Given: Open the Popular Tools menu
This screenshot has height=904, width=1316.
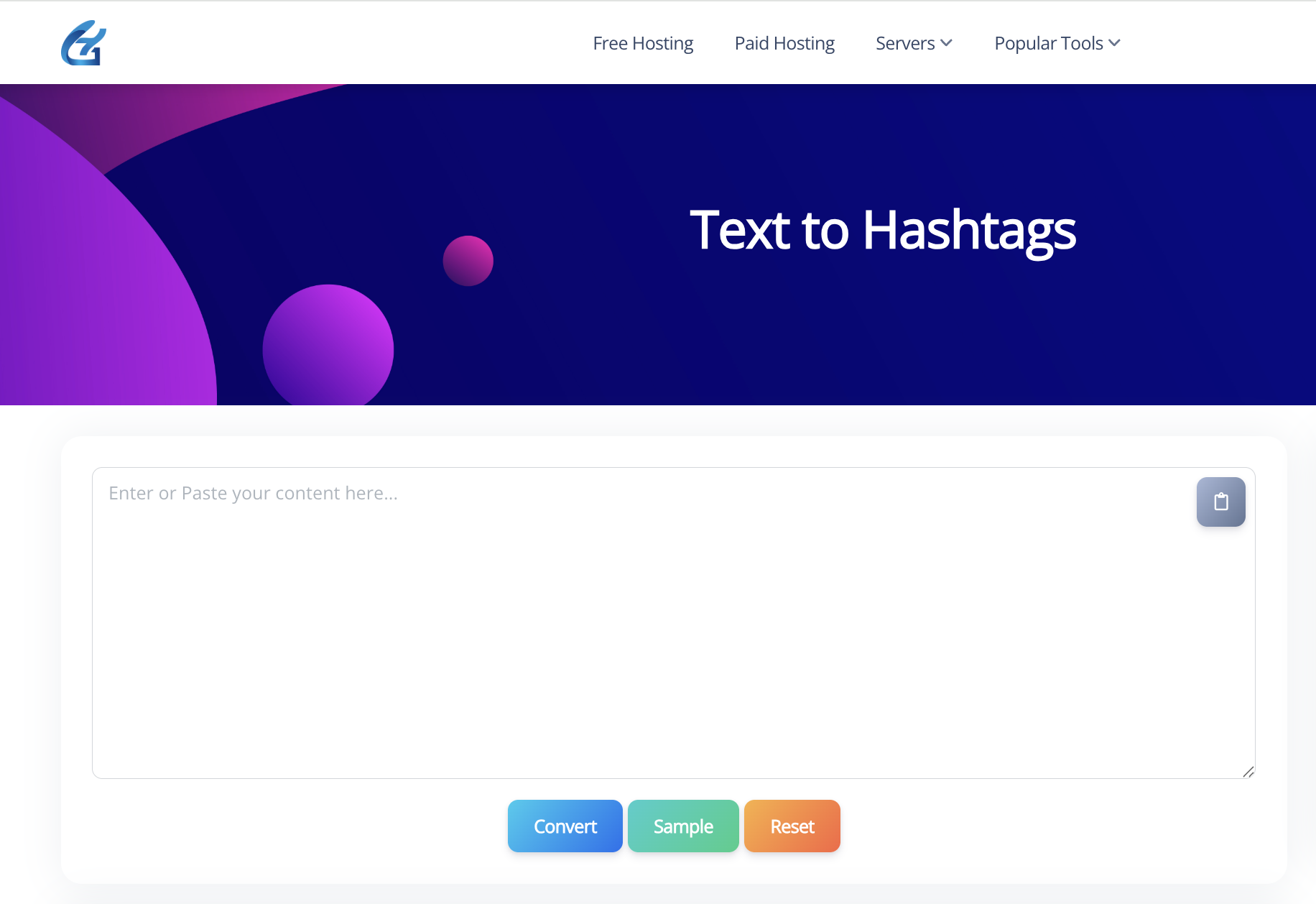Looking at the screenshot, I should (x=1049, y=43).
